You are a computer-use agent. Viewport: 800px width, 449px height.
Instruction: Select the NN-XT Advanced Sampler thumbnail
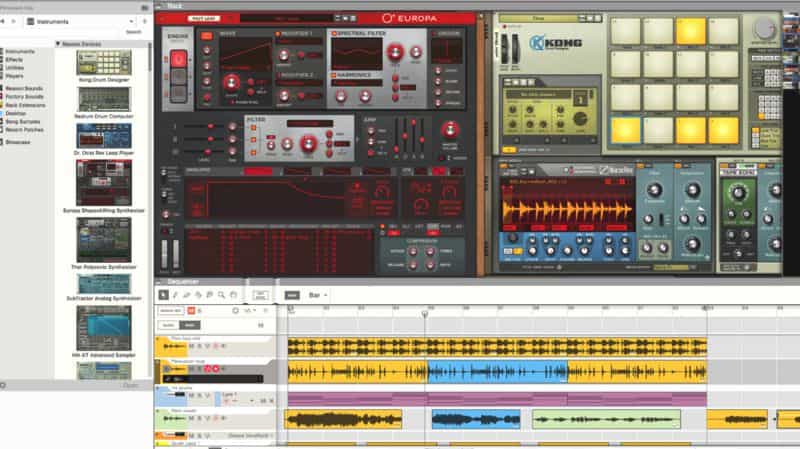pyautogui.click(x=104, y=328)
